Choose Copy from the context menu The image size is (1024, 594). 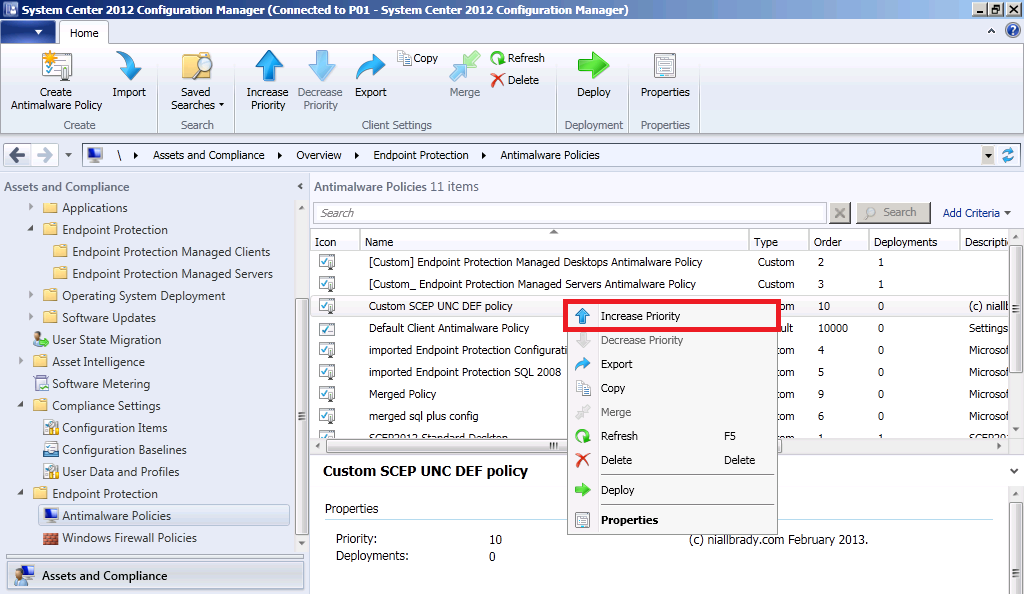click(x=672, y=388)
